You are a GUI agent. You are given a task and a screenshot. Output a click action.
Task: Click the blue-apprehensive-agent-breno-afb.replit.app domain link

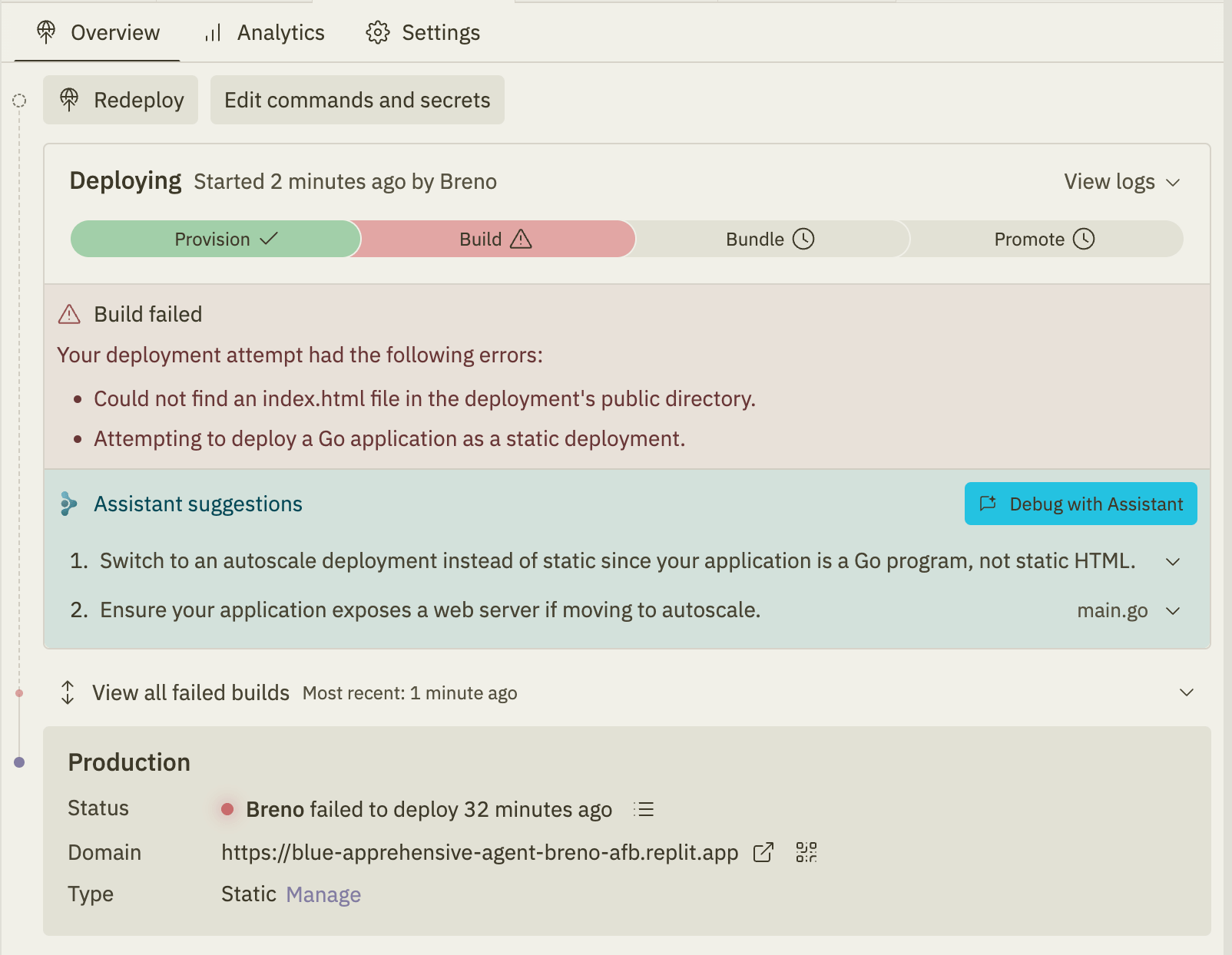click(480, 852)
